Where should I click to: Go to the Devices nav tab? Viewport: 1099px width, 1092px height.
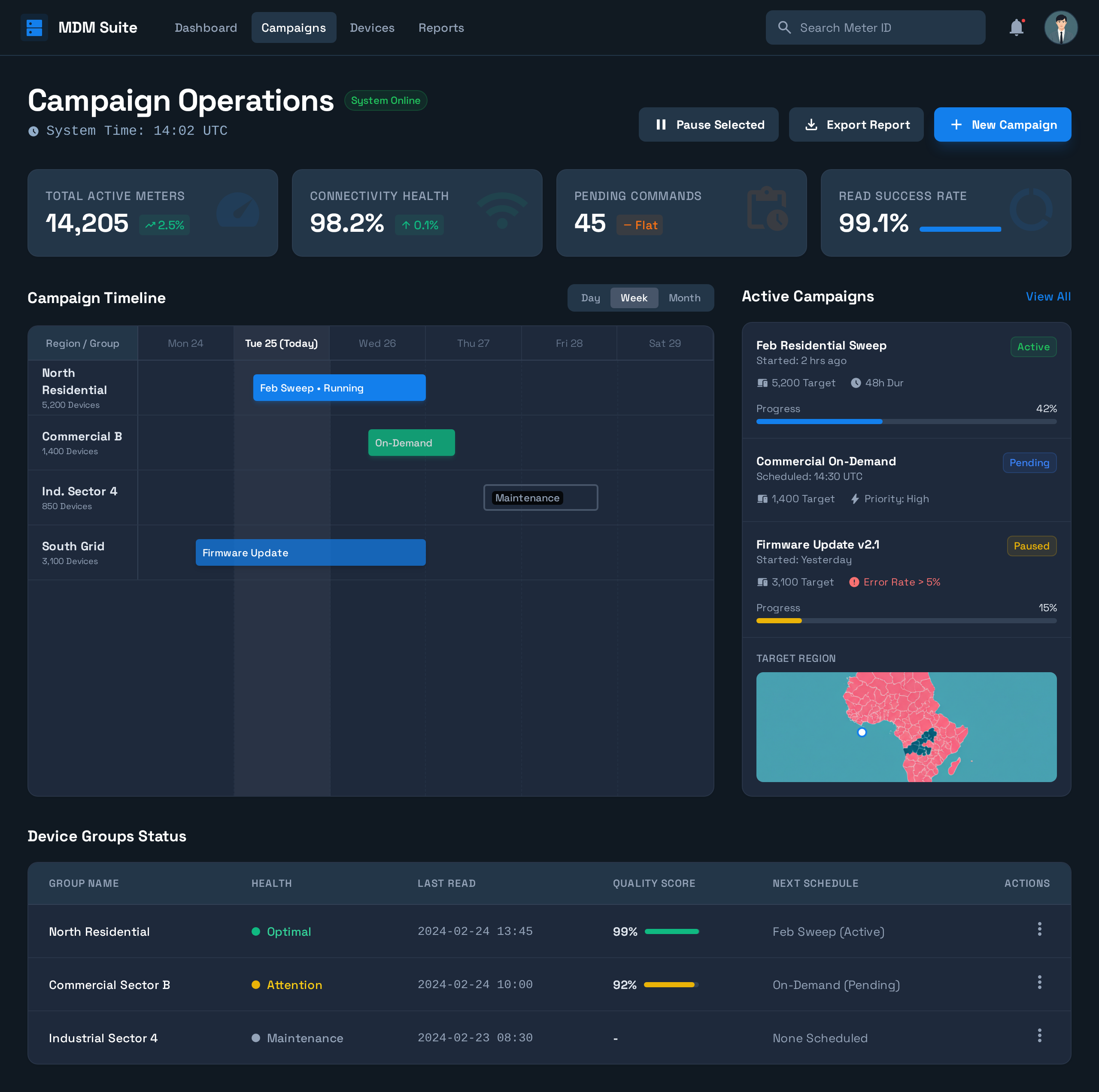click(372, 28)
